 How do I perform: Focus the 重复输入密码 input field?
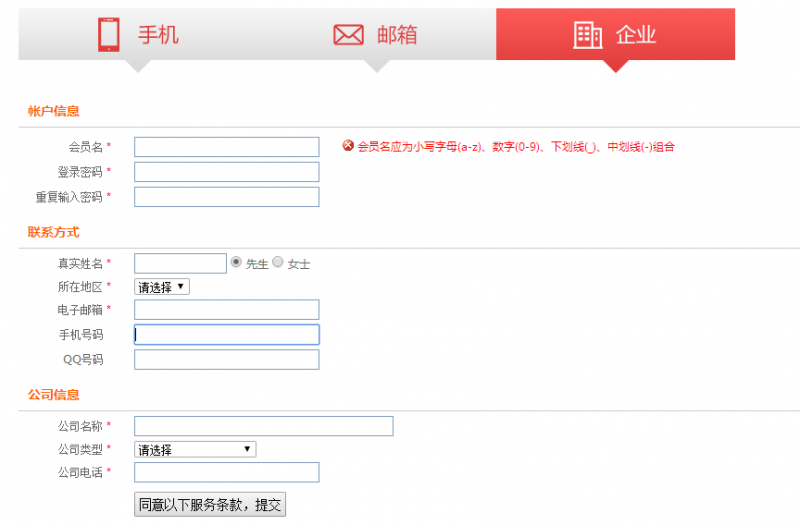pos(227,197)
